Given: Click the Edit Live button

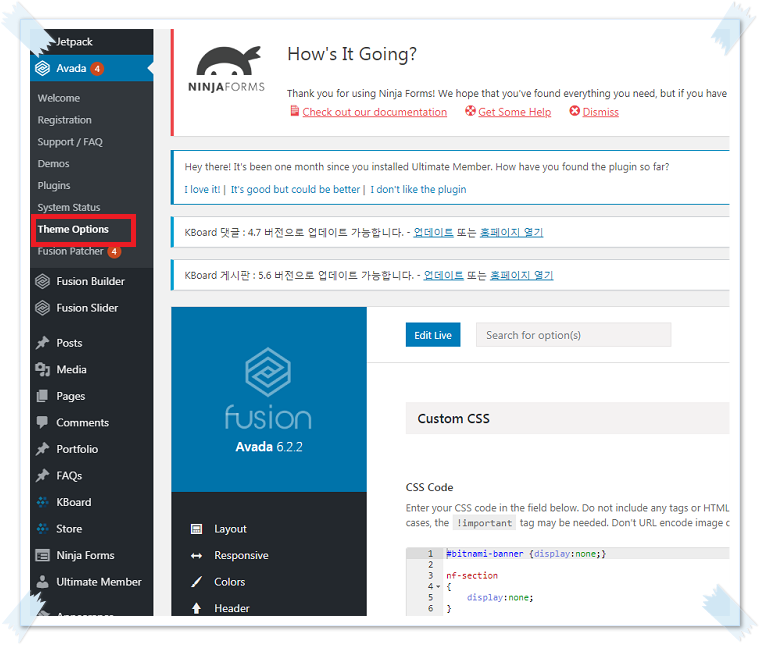Looking at the screenshot, I should click(433, 335).
